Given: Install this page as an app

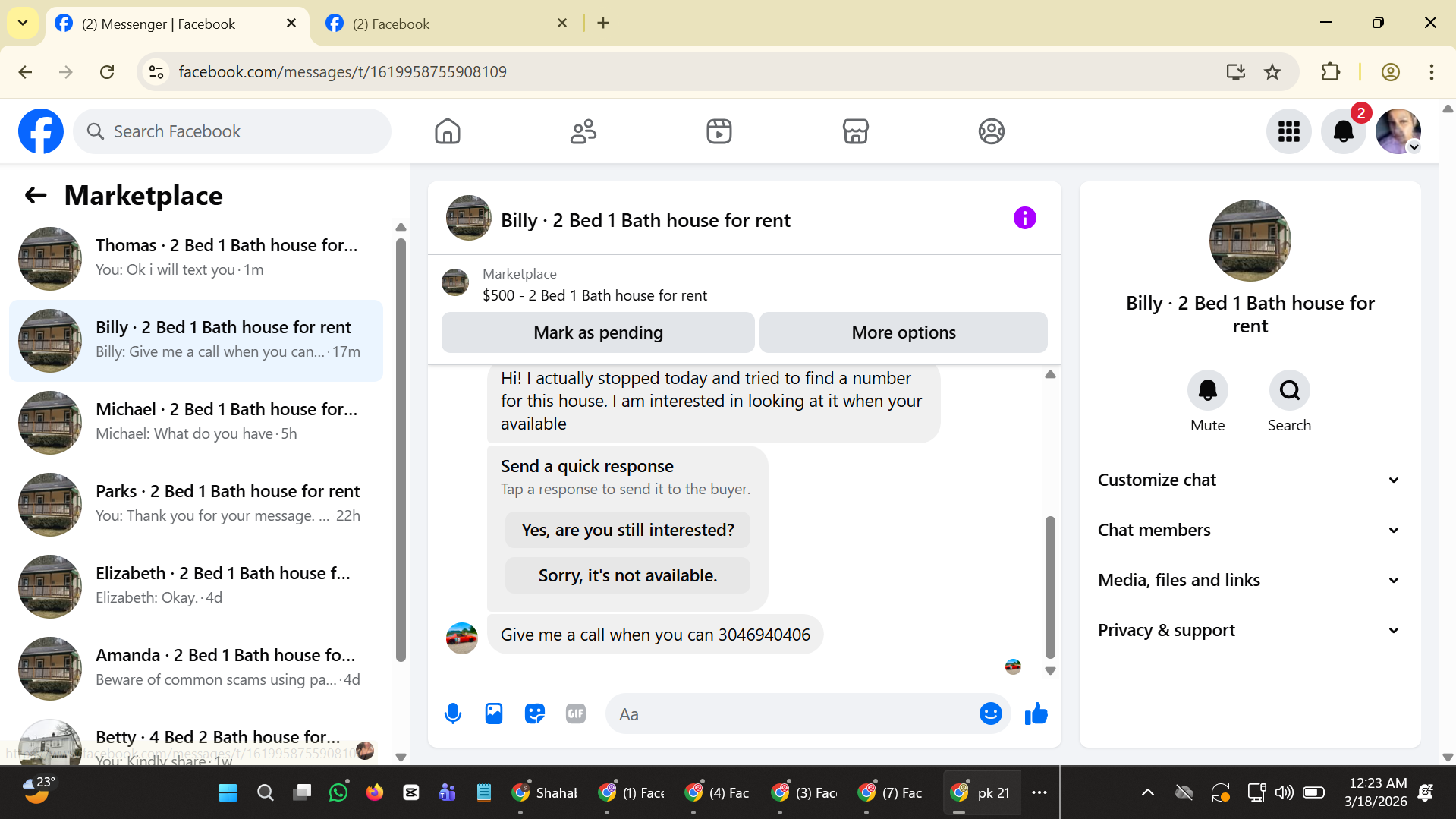Looking at the screenshot, I should (x=1235, y=72).
